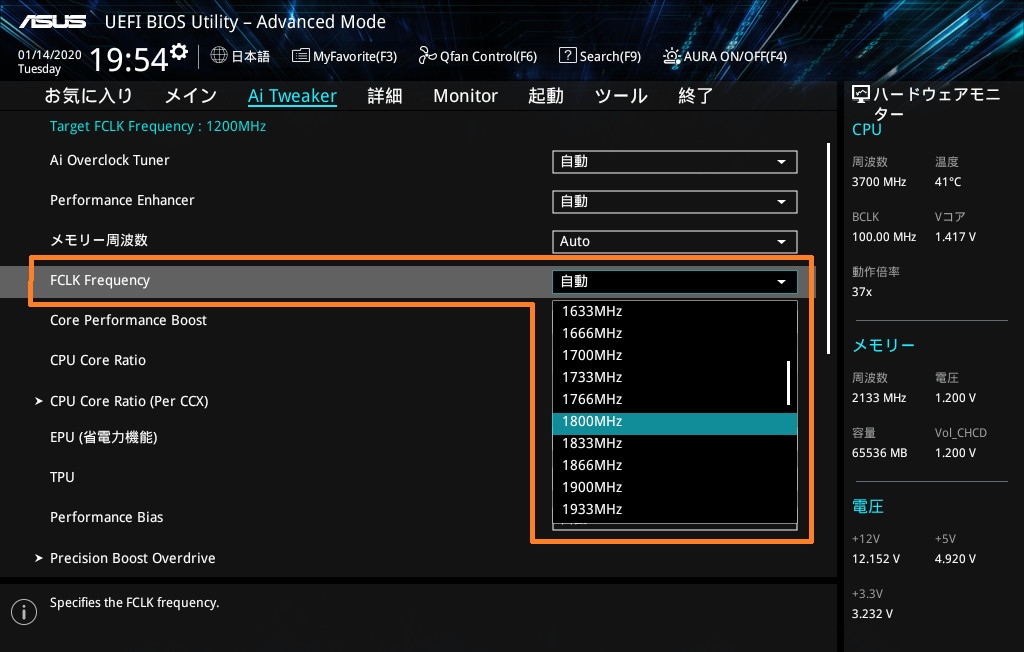
Task: Choose 1933MHz from FCLK list
Action: click(675, 510)
